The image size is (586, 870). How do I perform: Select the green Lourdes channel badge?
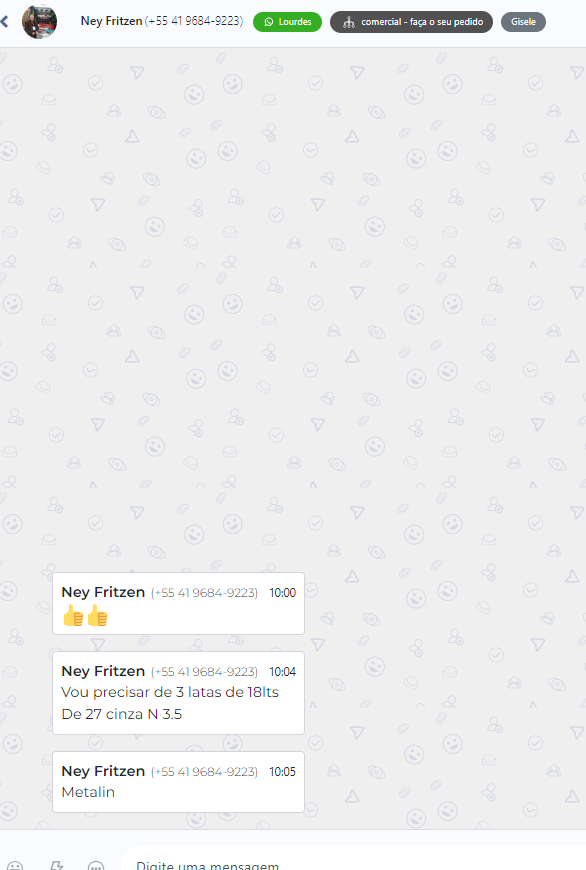point(287,22)
